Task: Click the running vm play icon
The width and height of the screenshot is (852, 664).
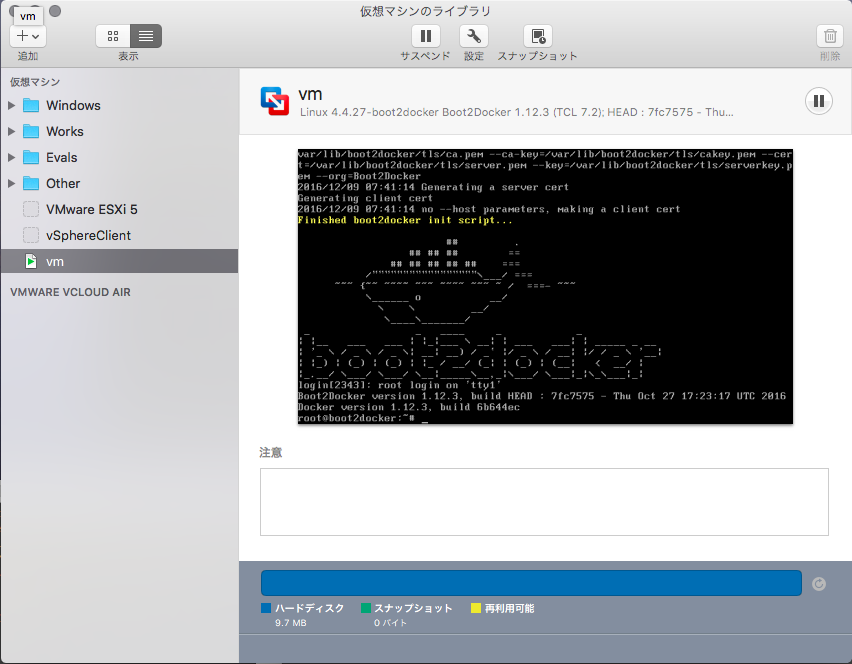Action: tap(31, 261)
